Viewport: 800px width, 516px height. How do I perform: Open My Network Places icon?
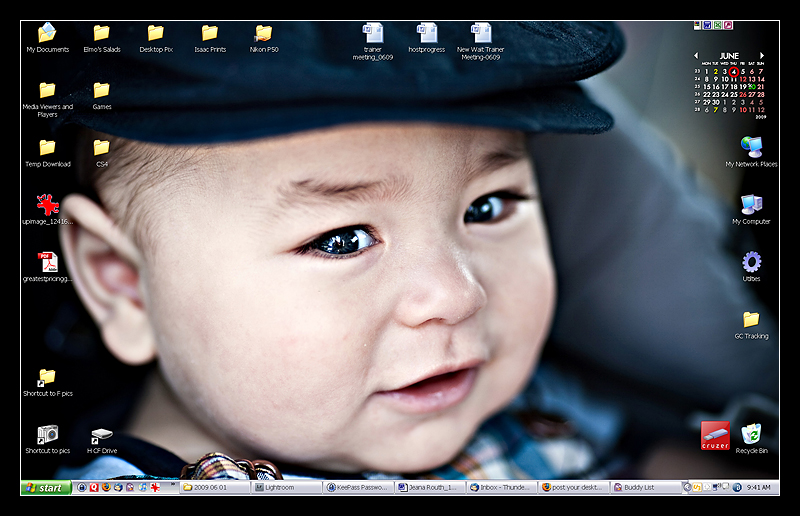coord(751,147)
